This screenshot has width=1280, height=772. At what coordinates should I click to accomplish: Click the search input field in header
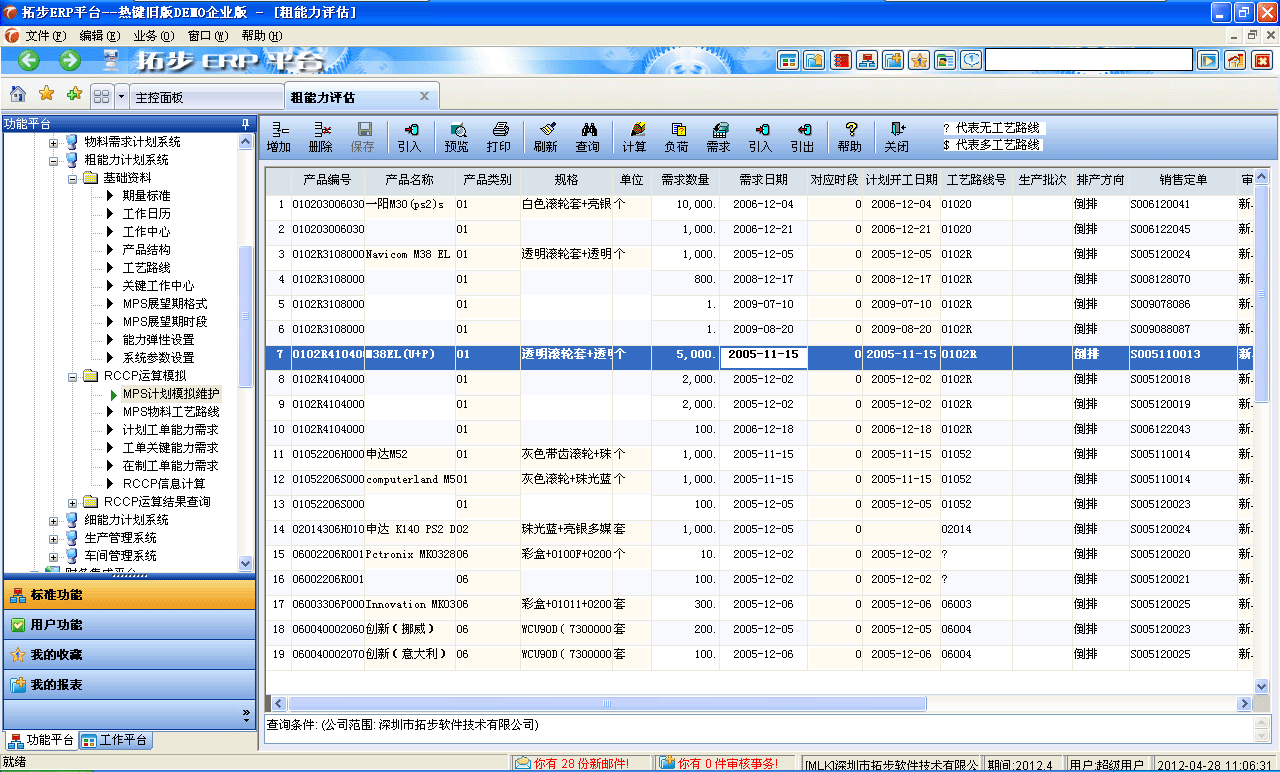pyautogui.click(x=1088, y=60)
